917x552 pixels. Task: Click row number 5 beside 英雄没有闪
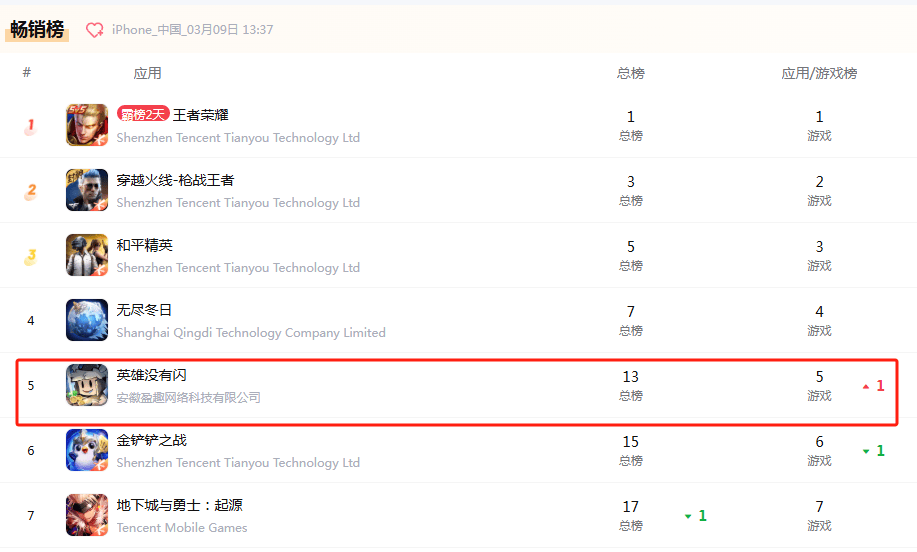[30, 385]
